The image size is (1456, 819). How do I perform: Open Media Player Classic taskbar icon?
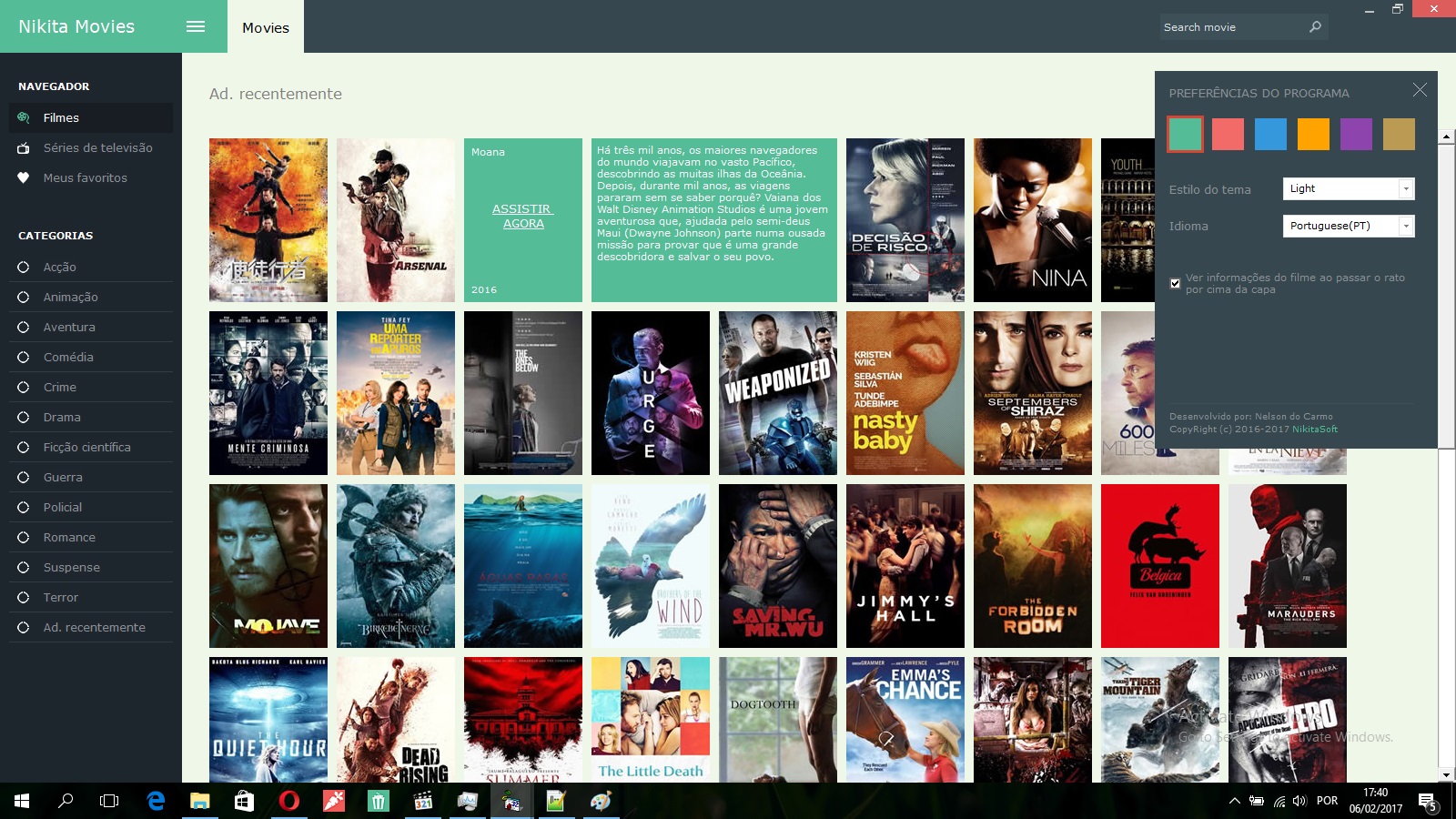tap(422, 801)
